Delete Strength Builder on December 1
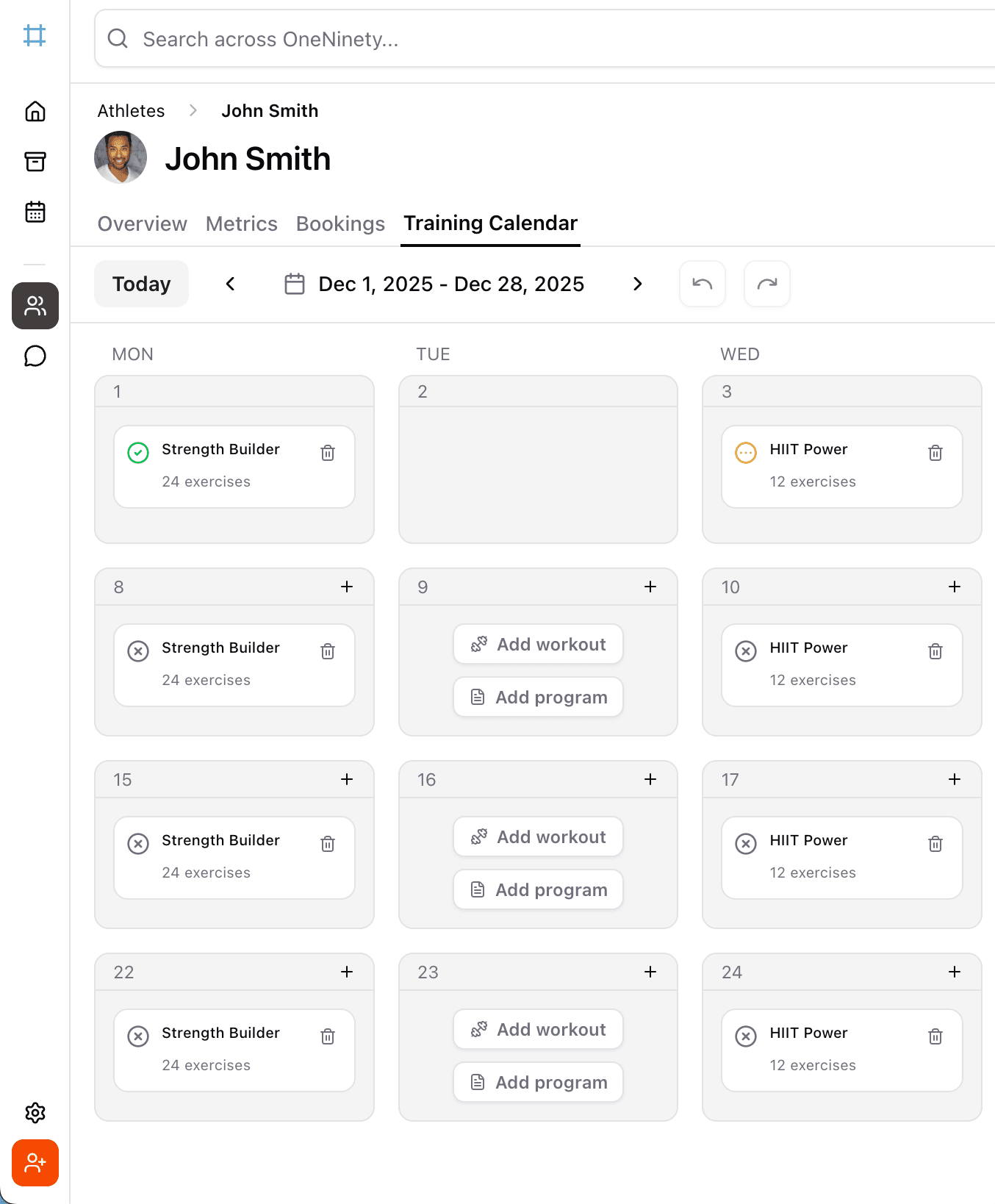The image size is (995, 1204). click(328, 453)
